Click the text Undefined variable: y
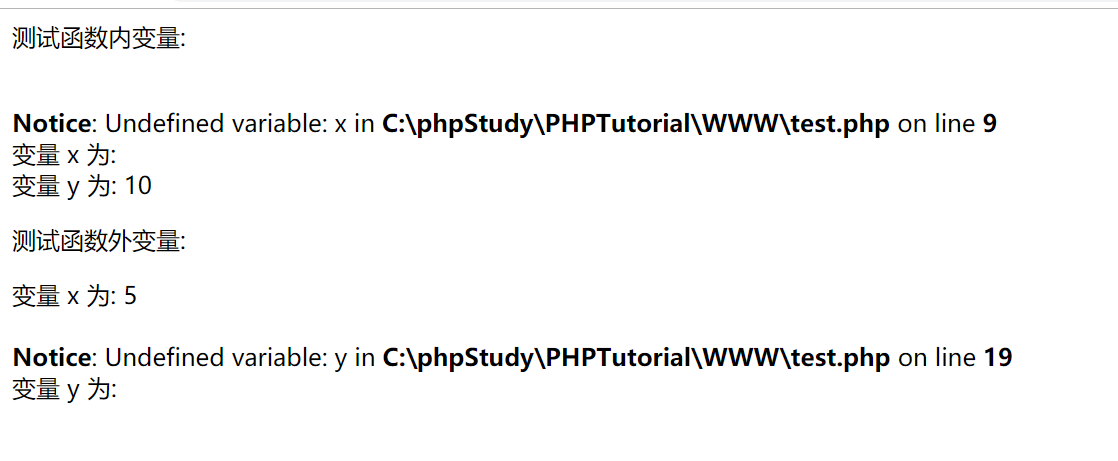This screenshot has height=461, width=1118. 227,358
